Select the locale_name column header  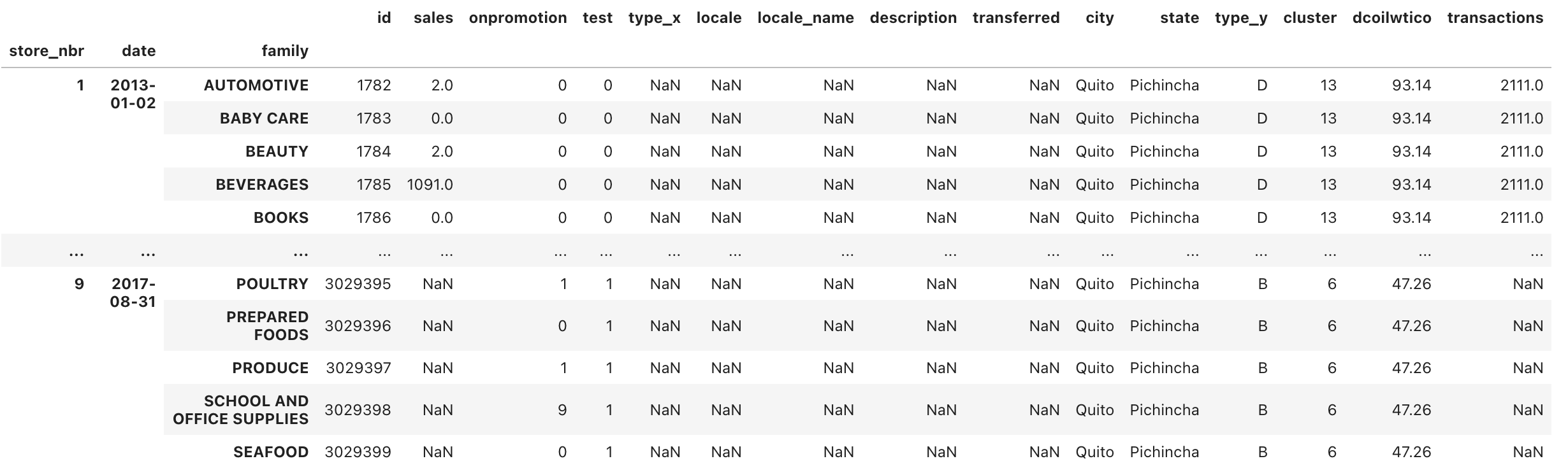pos(805,18)
